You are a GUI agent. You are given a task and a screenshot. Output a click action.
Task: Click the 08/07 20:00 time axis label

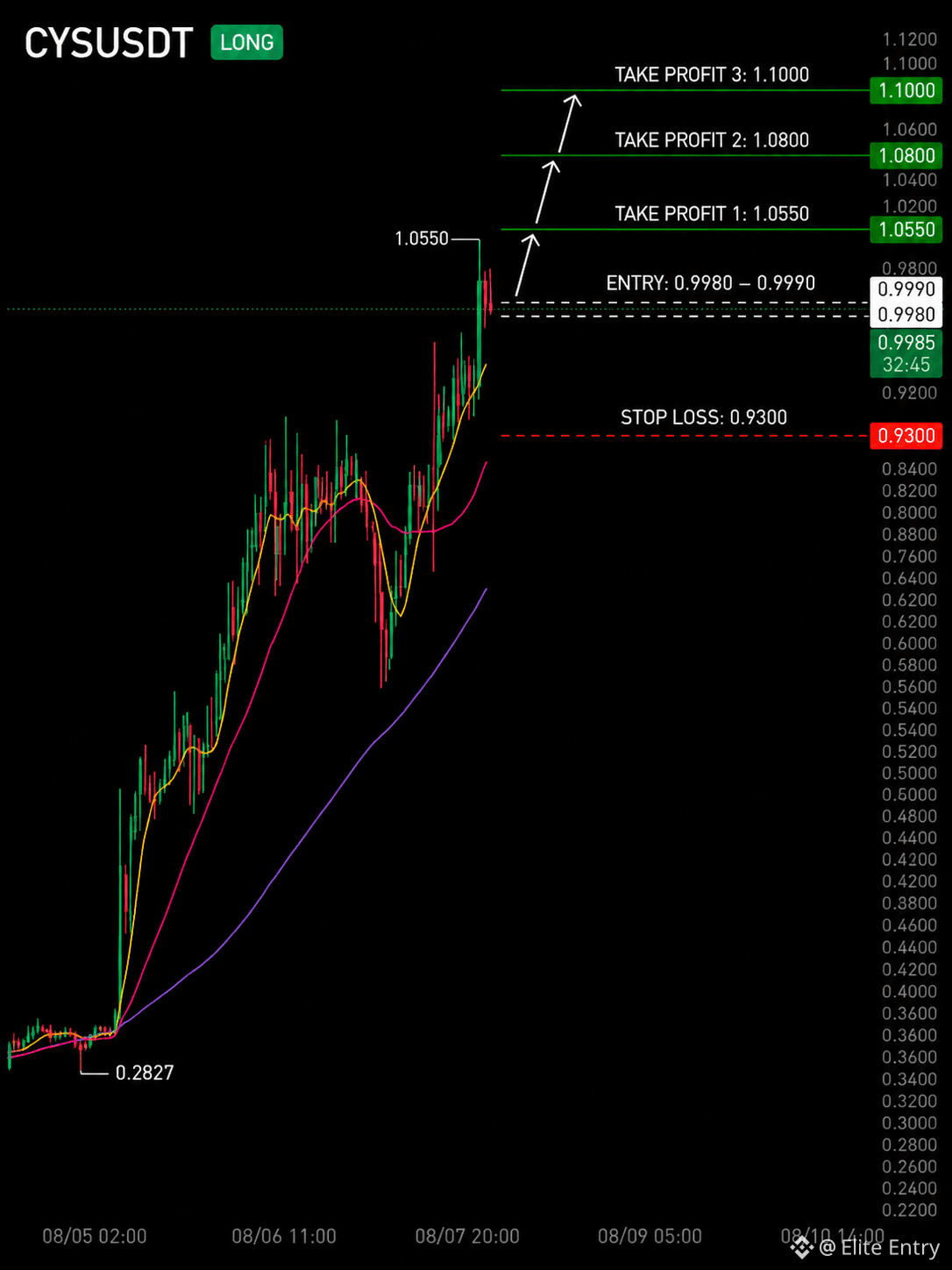(x=467, y=1237)
